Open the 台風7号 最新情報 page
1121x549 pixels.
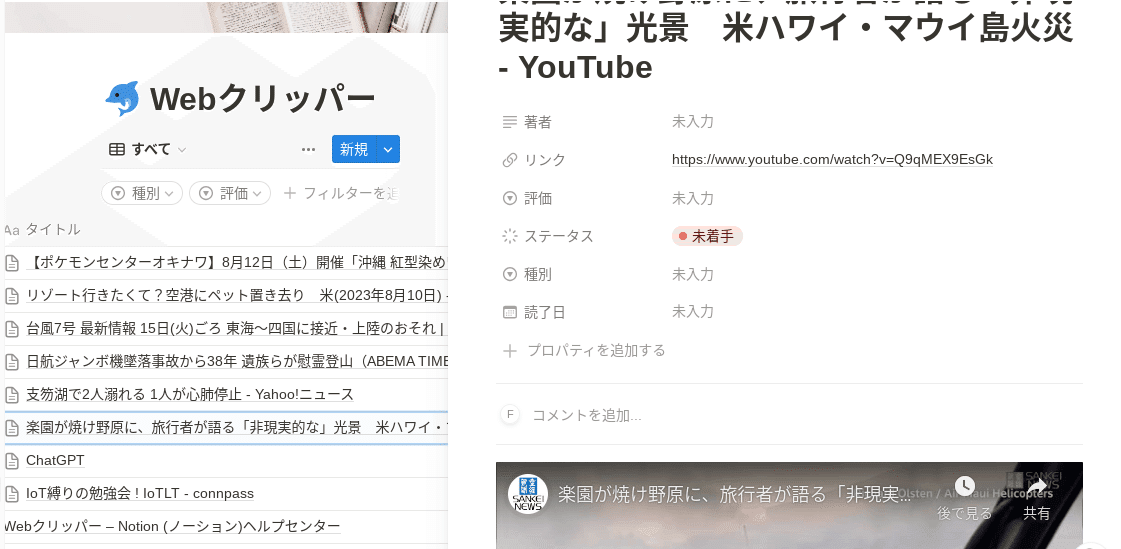(x=237, y=329)
